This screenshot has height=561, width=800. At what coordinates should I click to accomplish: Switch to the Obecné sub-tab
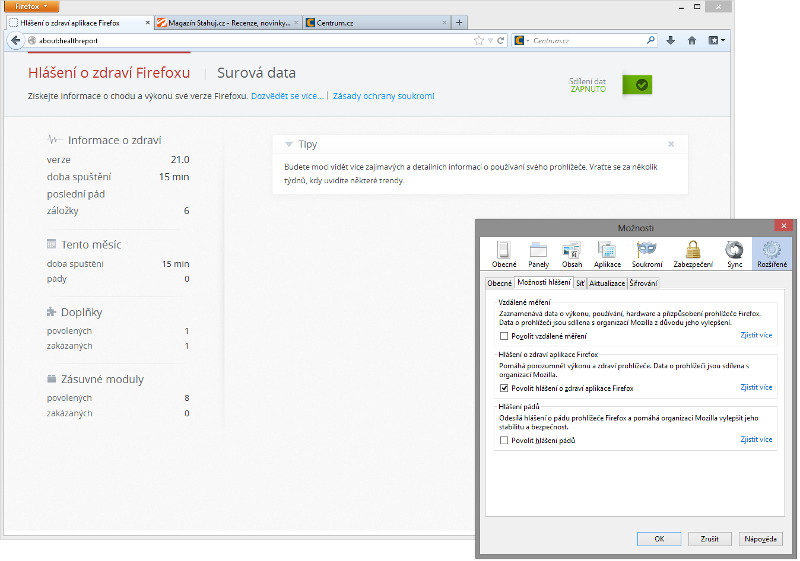(x=499, y=283)
